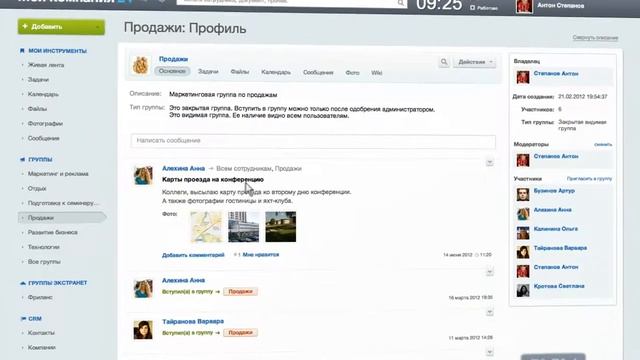Viewport: 640px width, 360px height.
Task: Open owner Степанов Антон profile link
Action: 556,74
